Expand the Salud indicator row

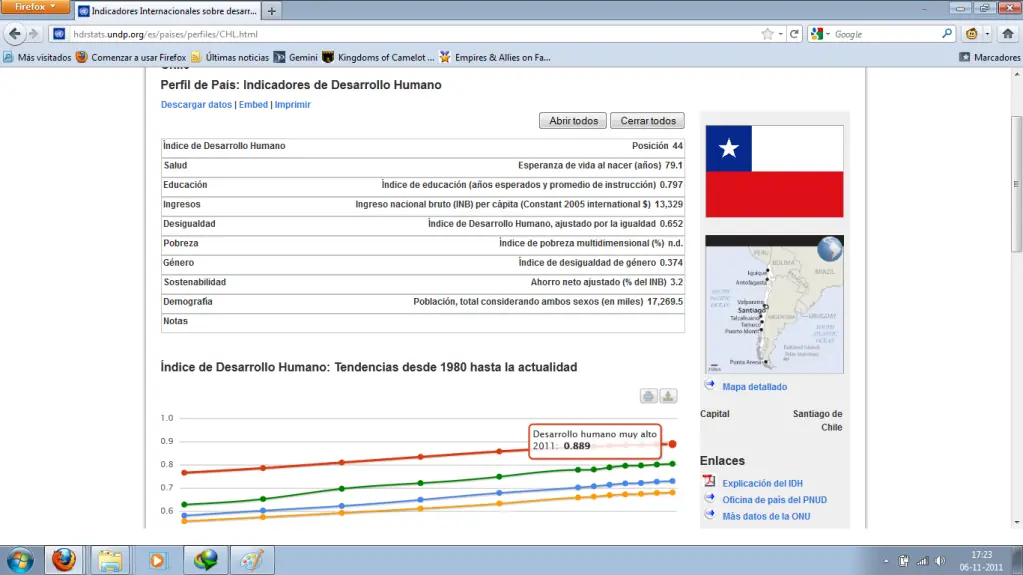click(423, 166)
